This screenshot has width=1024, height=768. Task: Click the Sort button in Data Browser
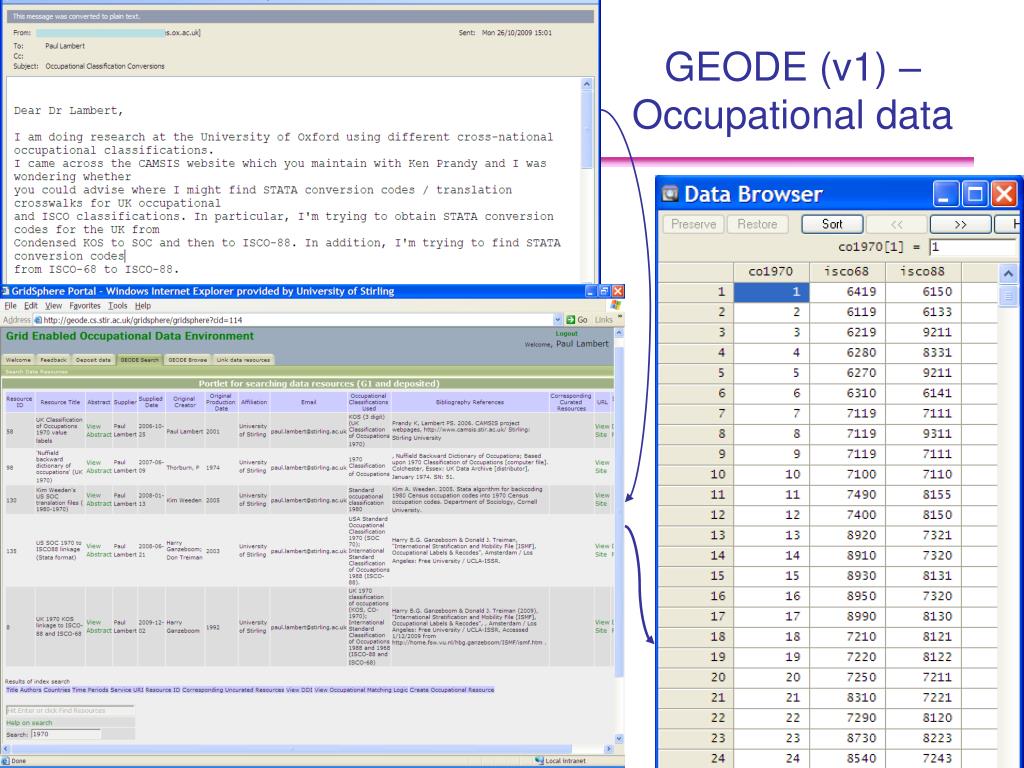coord(832,224)
